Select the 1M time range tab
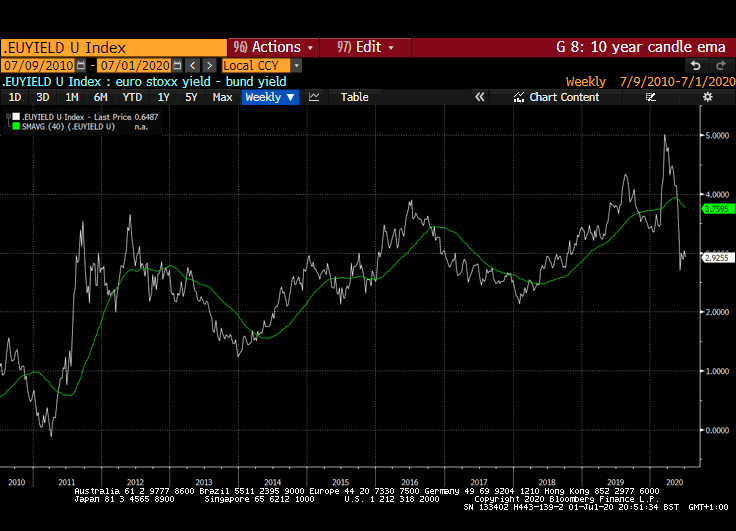Image resolution: width=736 pixels, height=531 pixels. pos(71,97)
